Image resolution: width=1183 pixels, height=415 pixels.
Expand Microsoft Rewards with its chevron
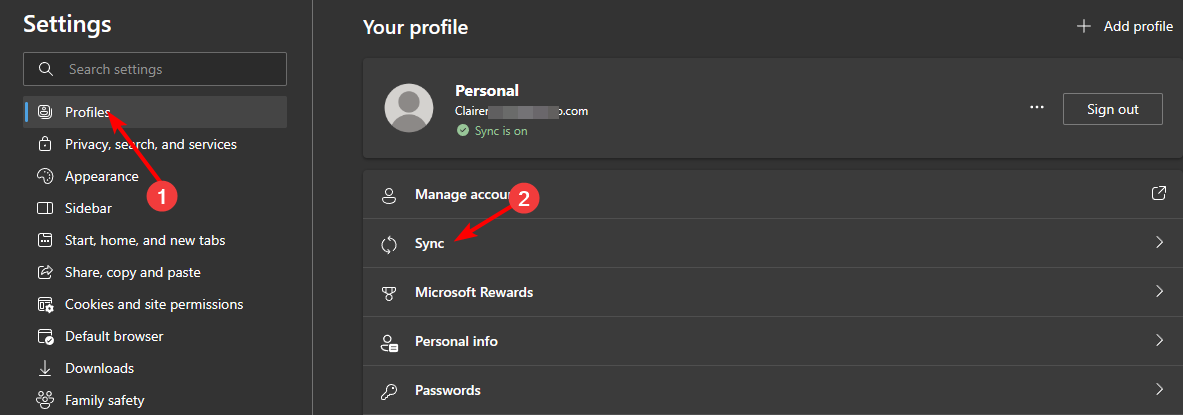[1160, 292]
